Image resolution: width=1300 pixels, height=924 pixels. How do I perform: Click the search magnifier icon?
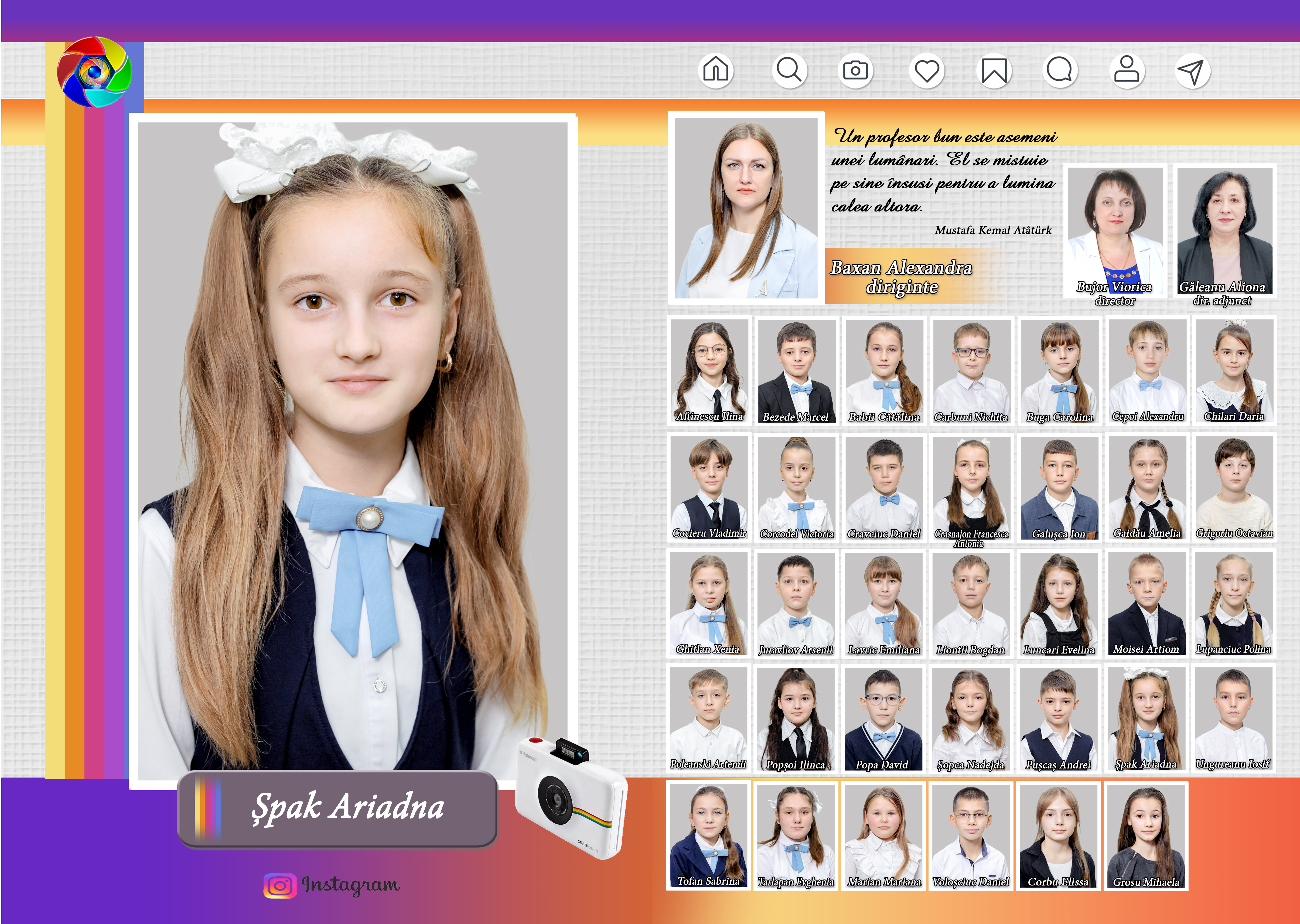(789, 71)
